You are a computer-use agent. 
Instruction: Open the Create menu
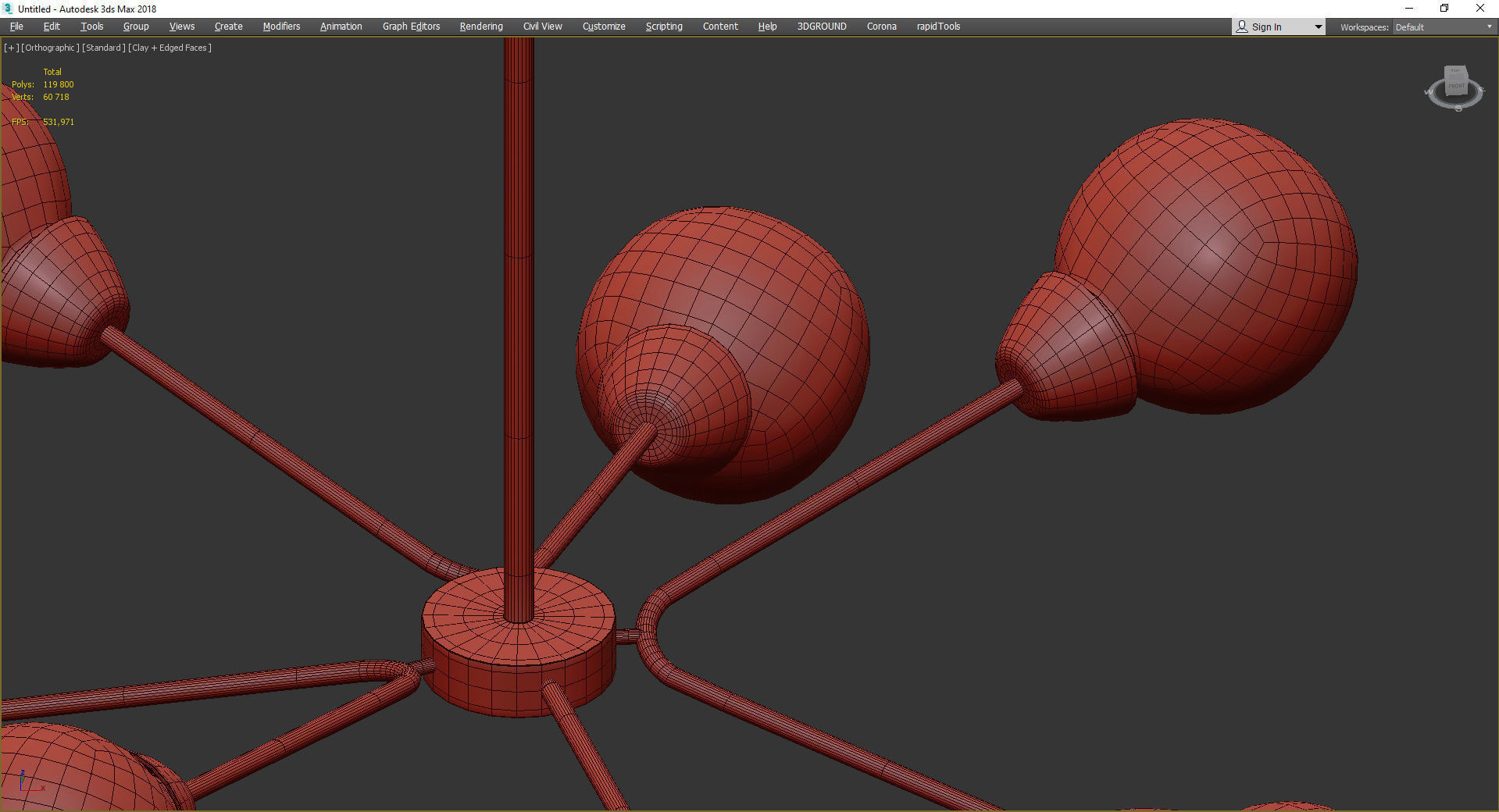[229, 27]
